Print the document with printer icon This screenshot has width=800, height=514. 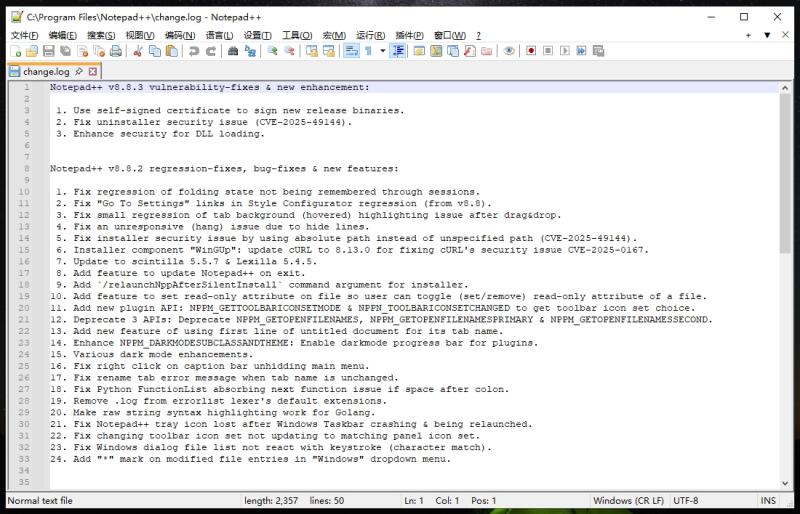tap(116, 51)
